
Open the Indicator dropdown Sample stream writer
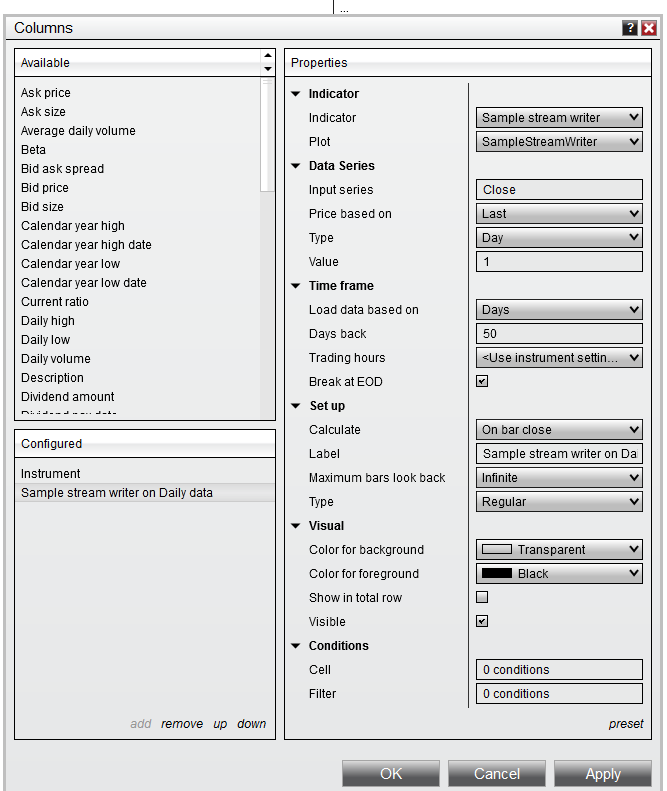click(559, 118)
